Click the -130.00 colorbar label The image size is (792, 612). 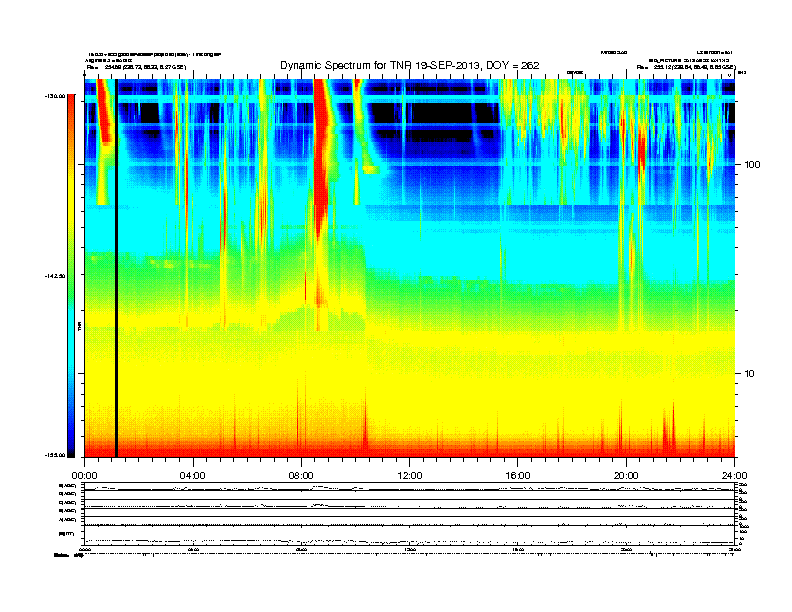click(x=56, y=95)
